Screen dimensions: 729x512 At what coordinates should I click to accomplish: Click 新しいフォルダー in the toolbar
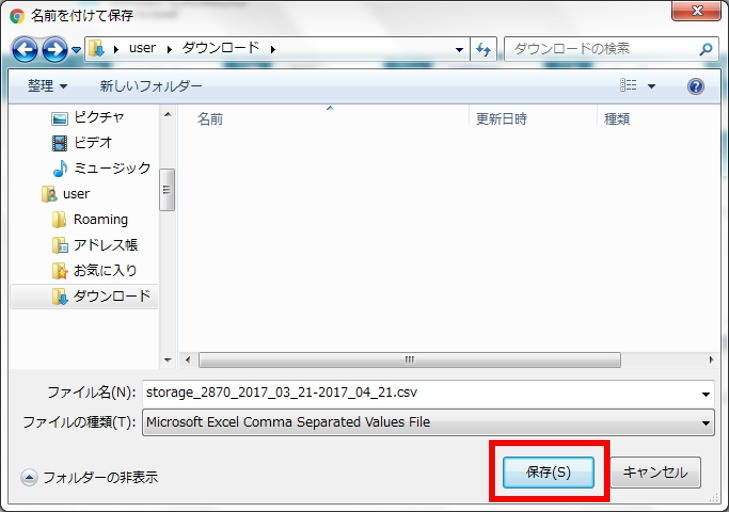151,87
